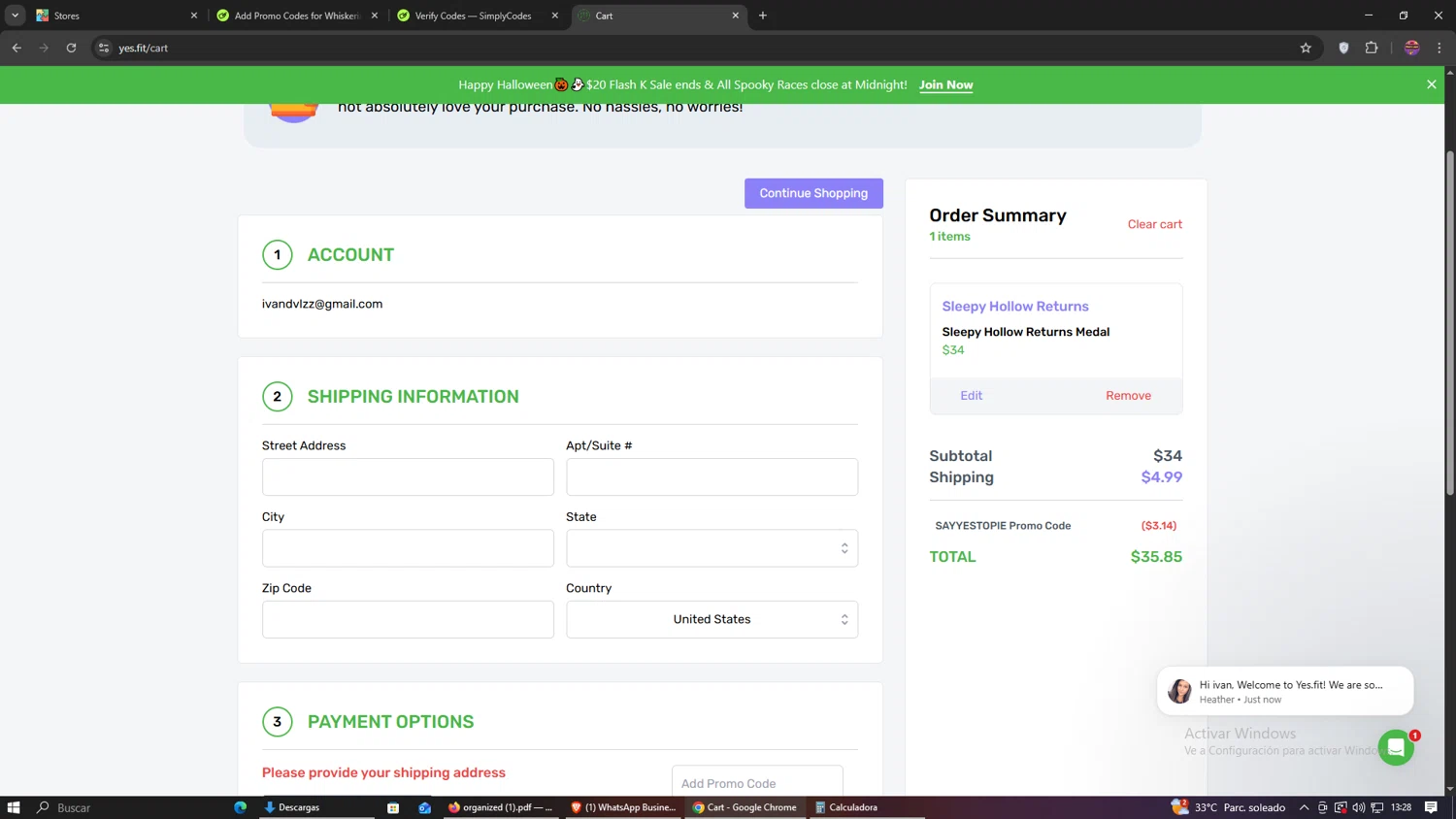Click the TOTAL $35.85 amount

coord(1156,557)
